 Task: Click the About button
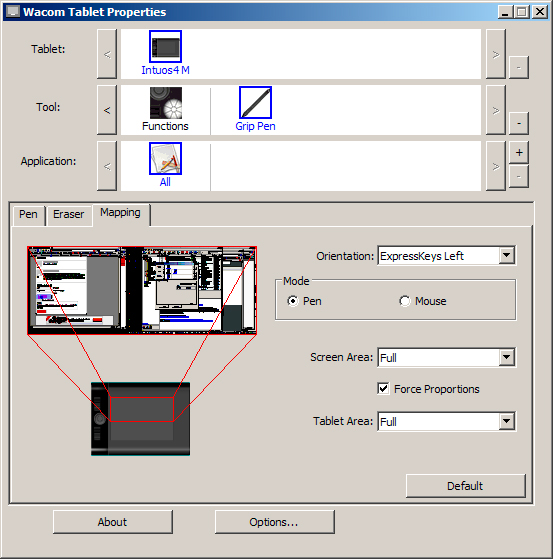click(x=113, y=522)
